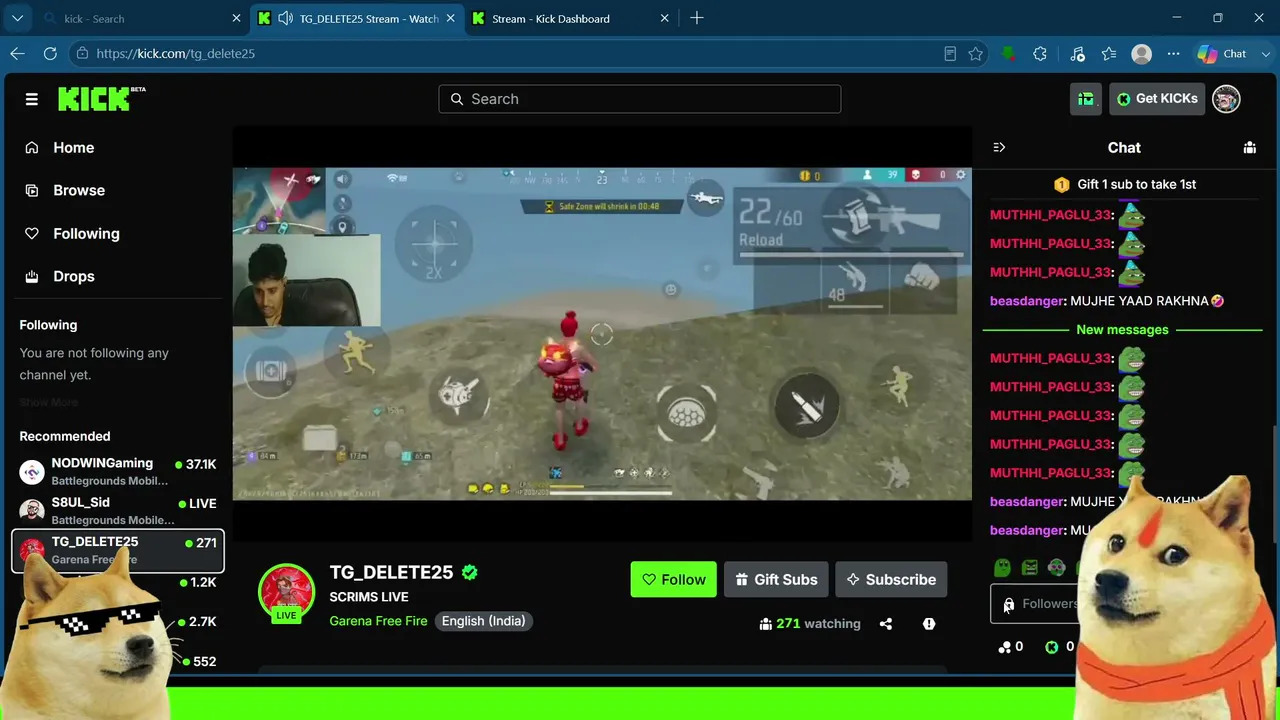
Task: Close the Stream - Kick Dashboard tab
Action: [x=665, y=18]
